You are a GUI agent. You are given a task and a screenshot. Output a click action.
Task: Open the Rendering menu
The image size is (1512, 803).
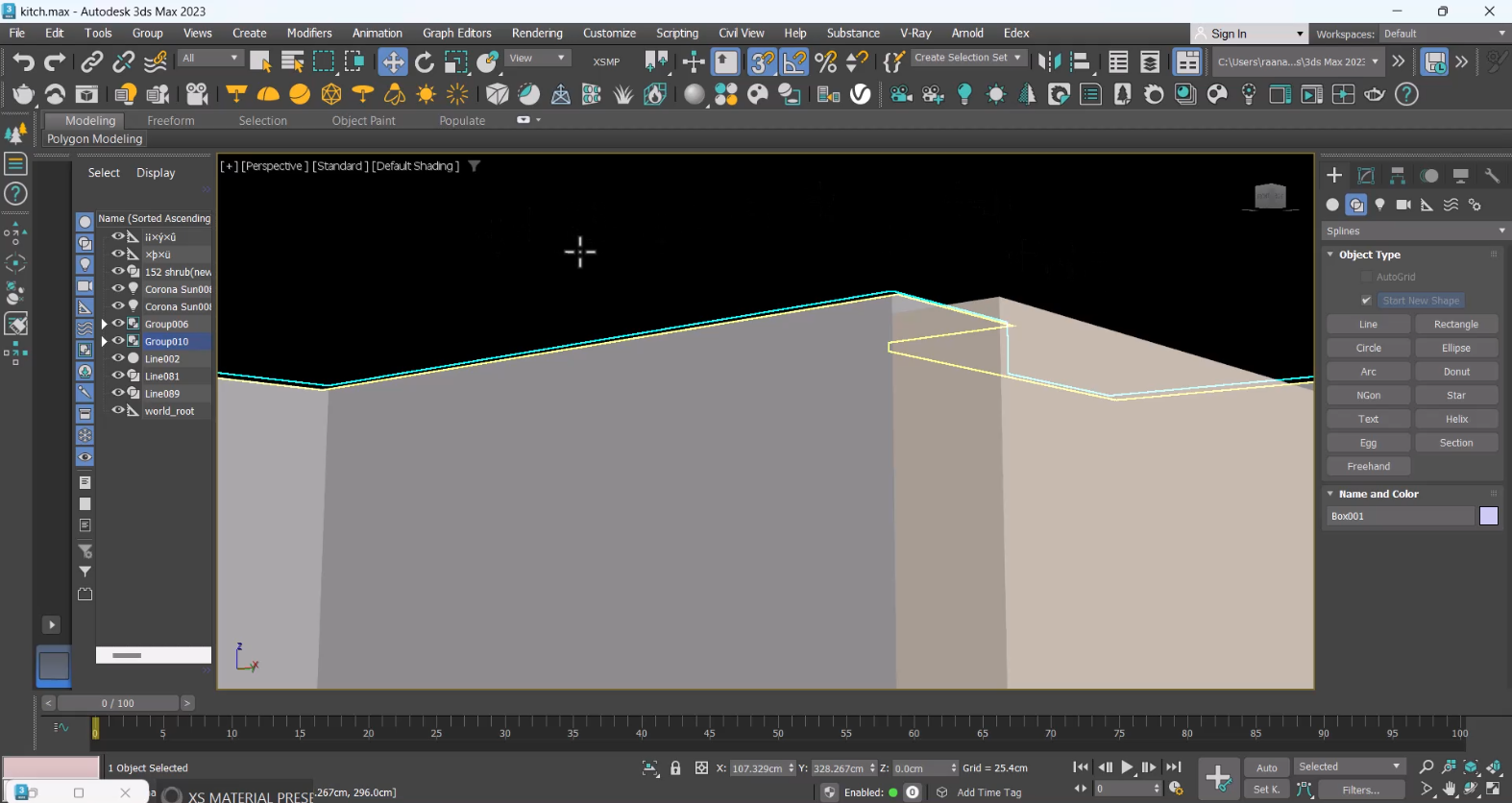pos(536,34)
